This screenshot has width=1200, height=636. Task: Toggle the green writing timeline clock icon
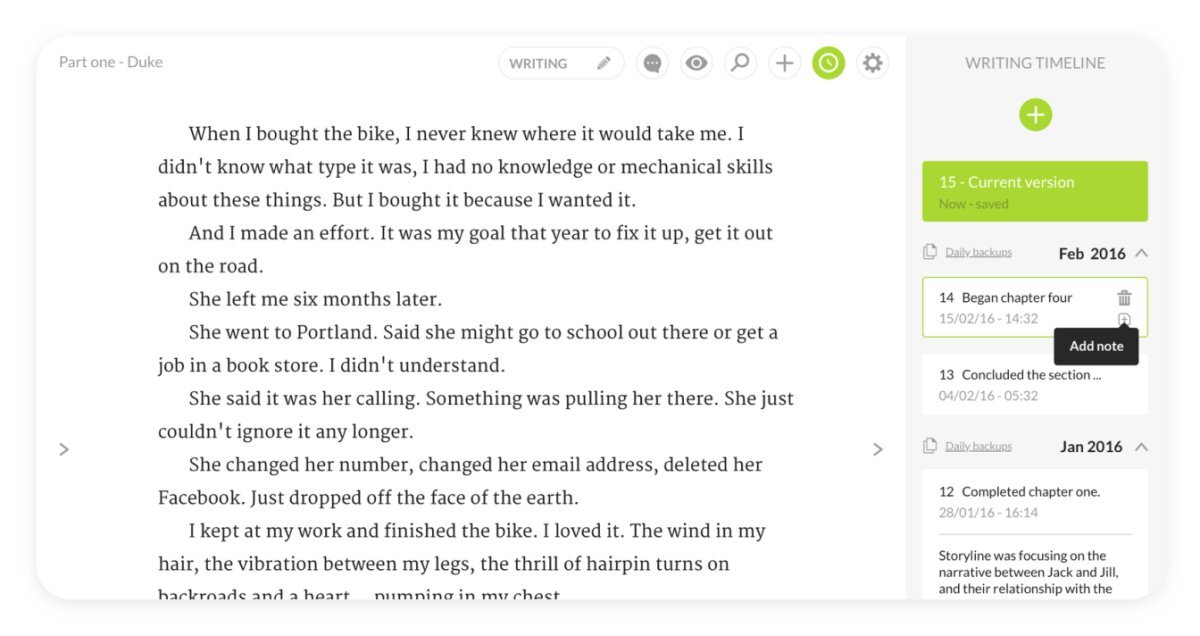coord(828,63)
